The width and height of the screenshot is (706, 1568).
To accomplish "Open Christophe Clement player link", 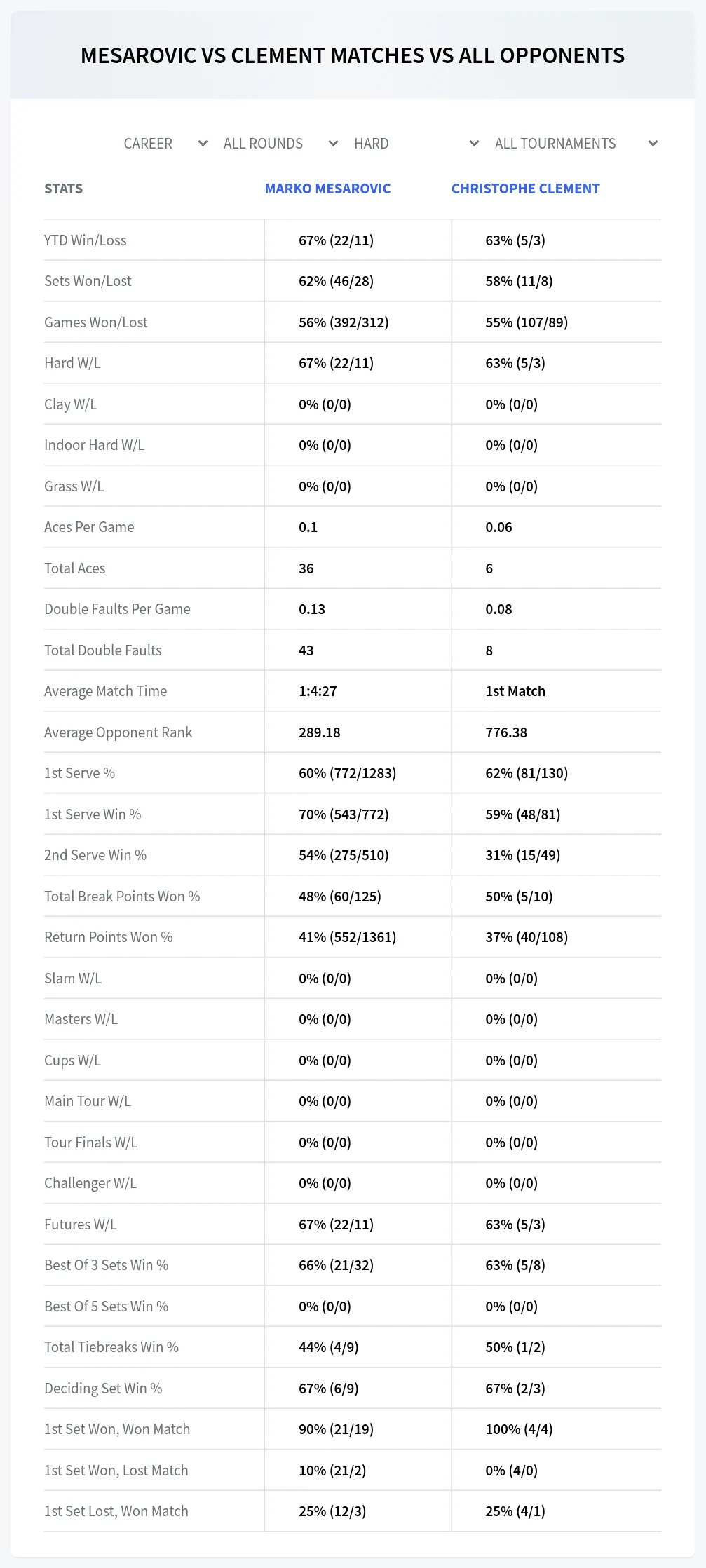I will click(525, 189).
